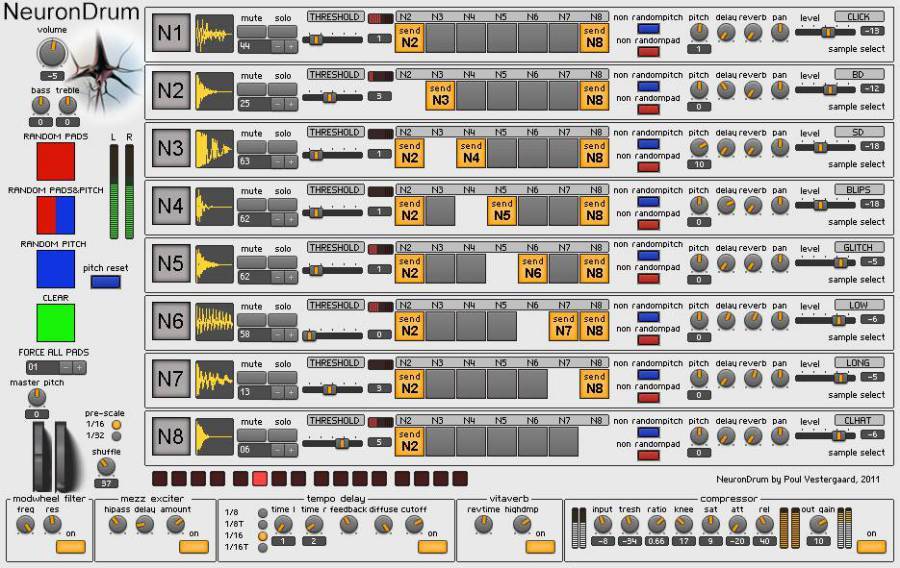Click the THRESHOLD label on N1
The height and width of the screenshot is (568, 900).
[x=334, y=17]
